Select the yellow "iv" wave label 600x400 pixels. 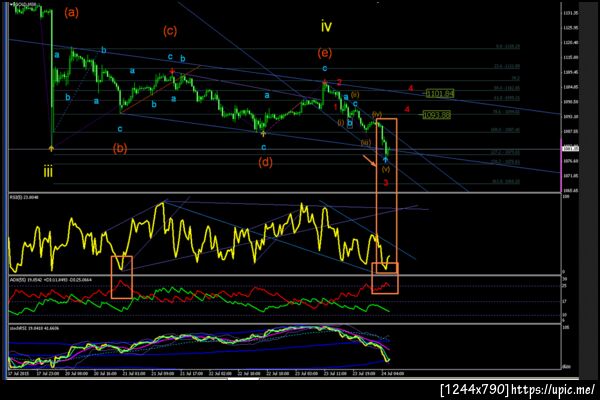tap(326, 26)
